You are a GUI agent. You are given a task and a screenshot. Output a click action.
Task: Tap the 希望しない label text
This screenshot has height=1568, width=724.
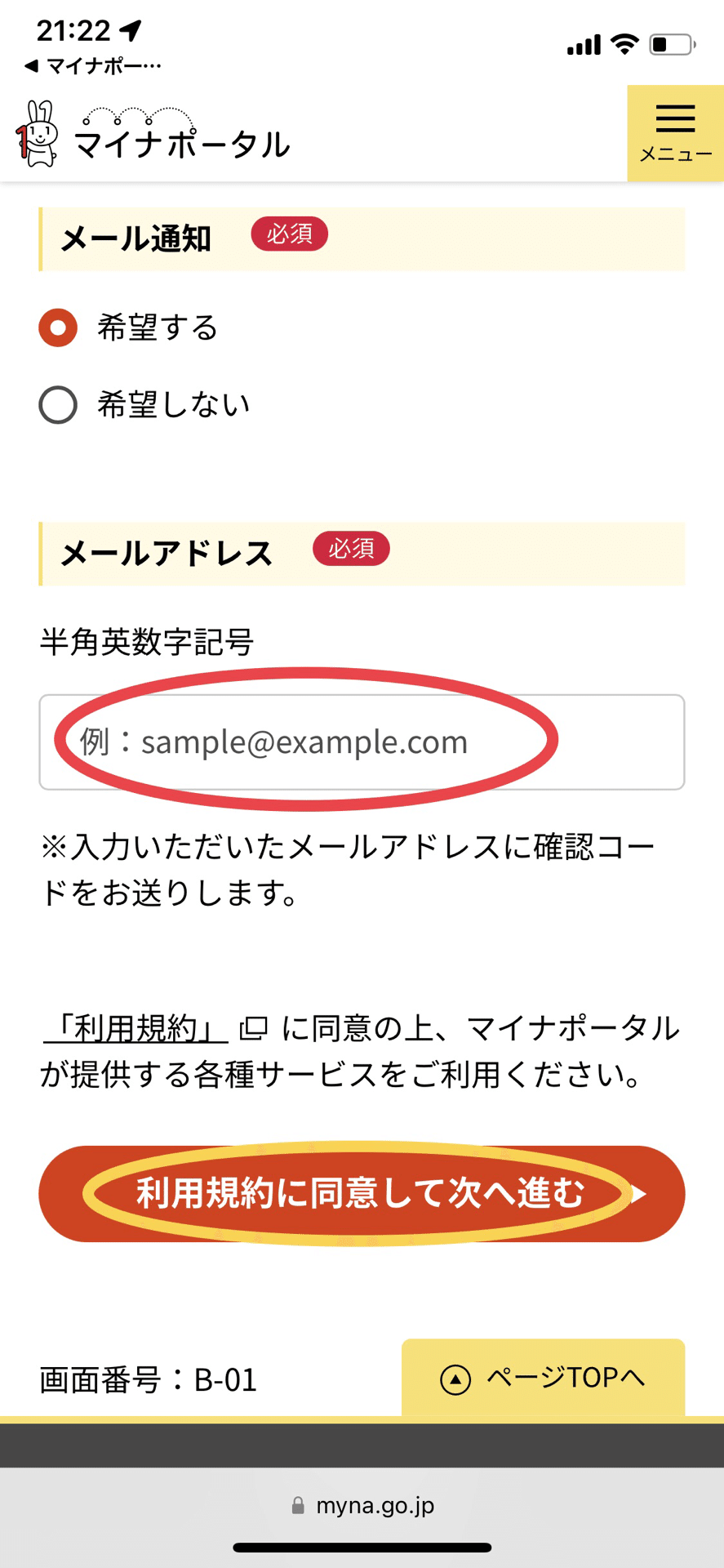(x=173, y=405)
